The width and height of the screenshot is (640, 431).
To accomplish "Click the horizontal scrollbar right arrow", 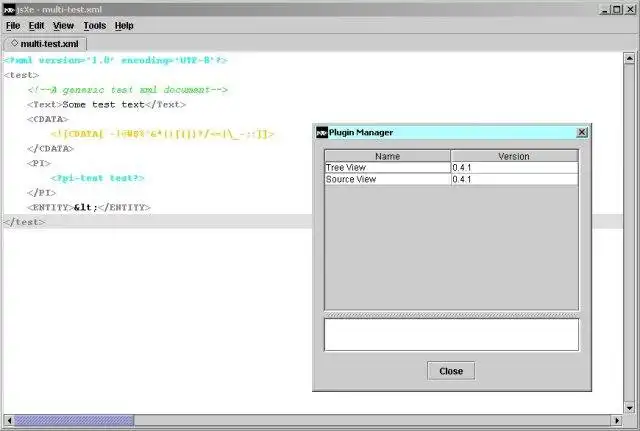I will (617, 420).
